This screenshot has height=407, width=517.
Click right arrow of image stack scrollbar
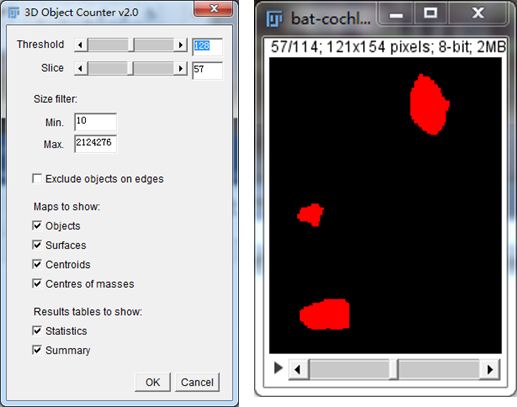click(489, 369)
